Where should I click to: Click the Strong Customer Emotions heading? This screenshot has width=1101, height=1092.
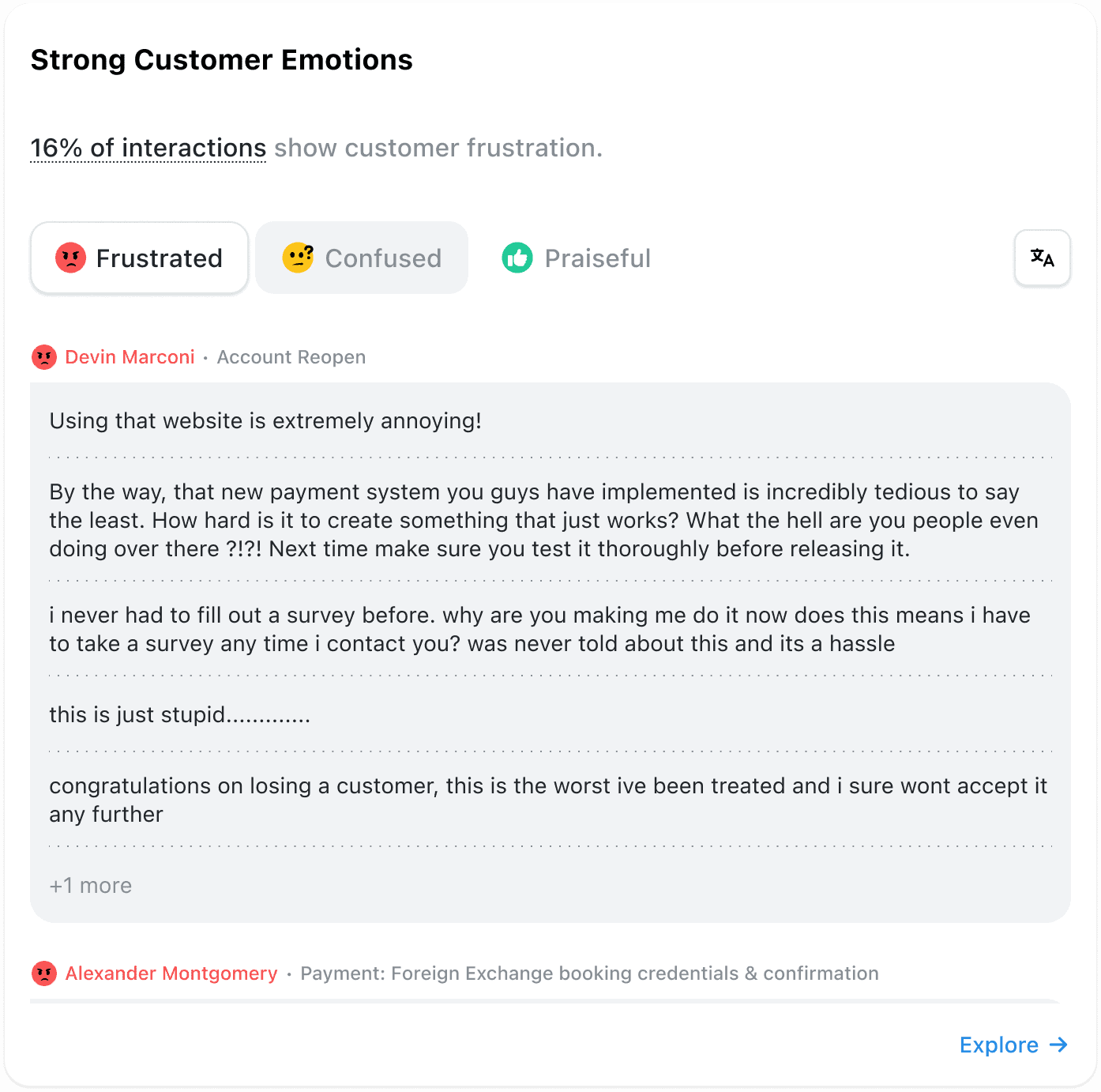221,59
